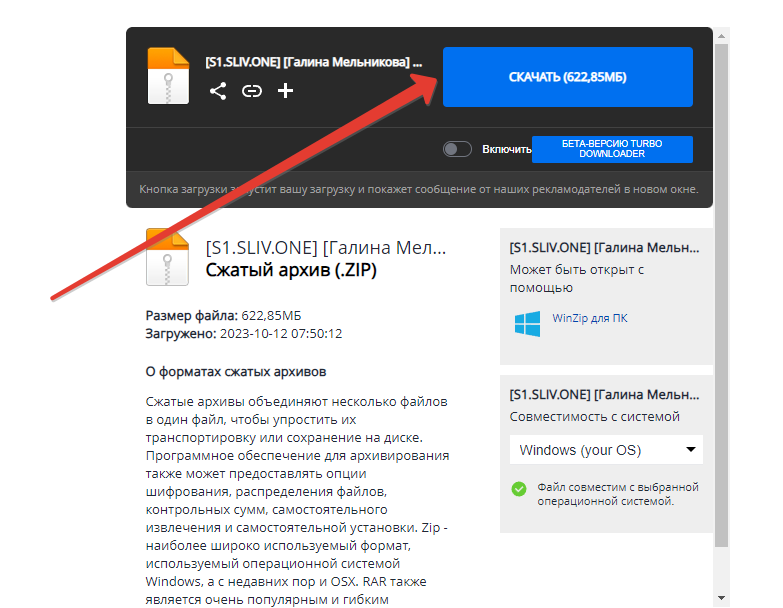Click the file title in WinZip sidebar card
Image resolution: width=783 pixels, height=608 pixels.
coord(604,248)
